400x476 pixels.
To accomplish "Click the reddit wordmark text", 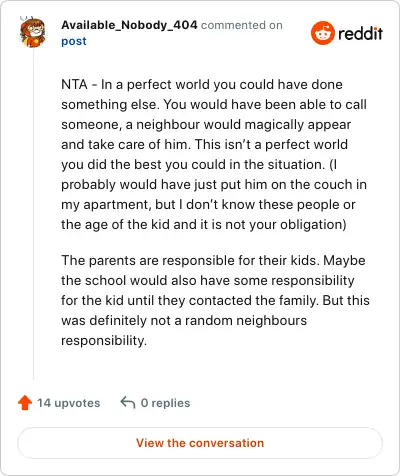I will click(360, 33).
